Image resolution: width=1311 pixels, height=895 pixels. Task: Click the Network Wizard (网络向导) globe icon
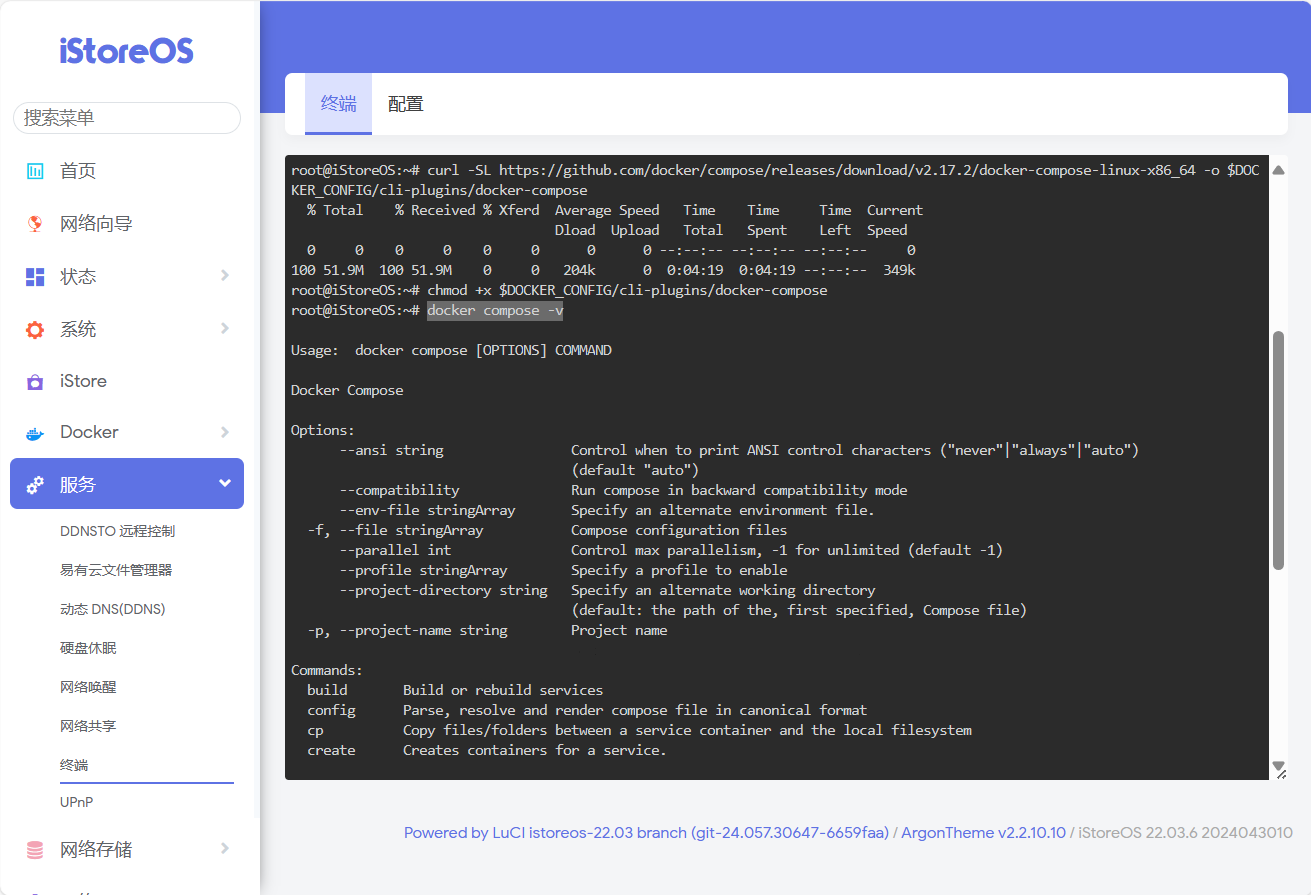[x=35, y=224]
